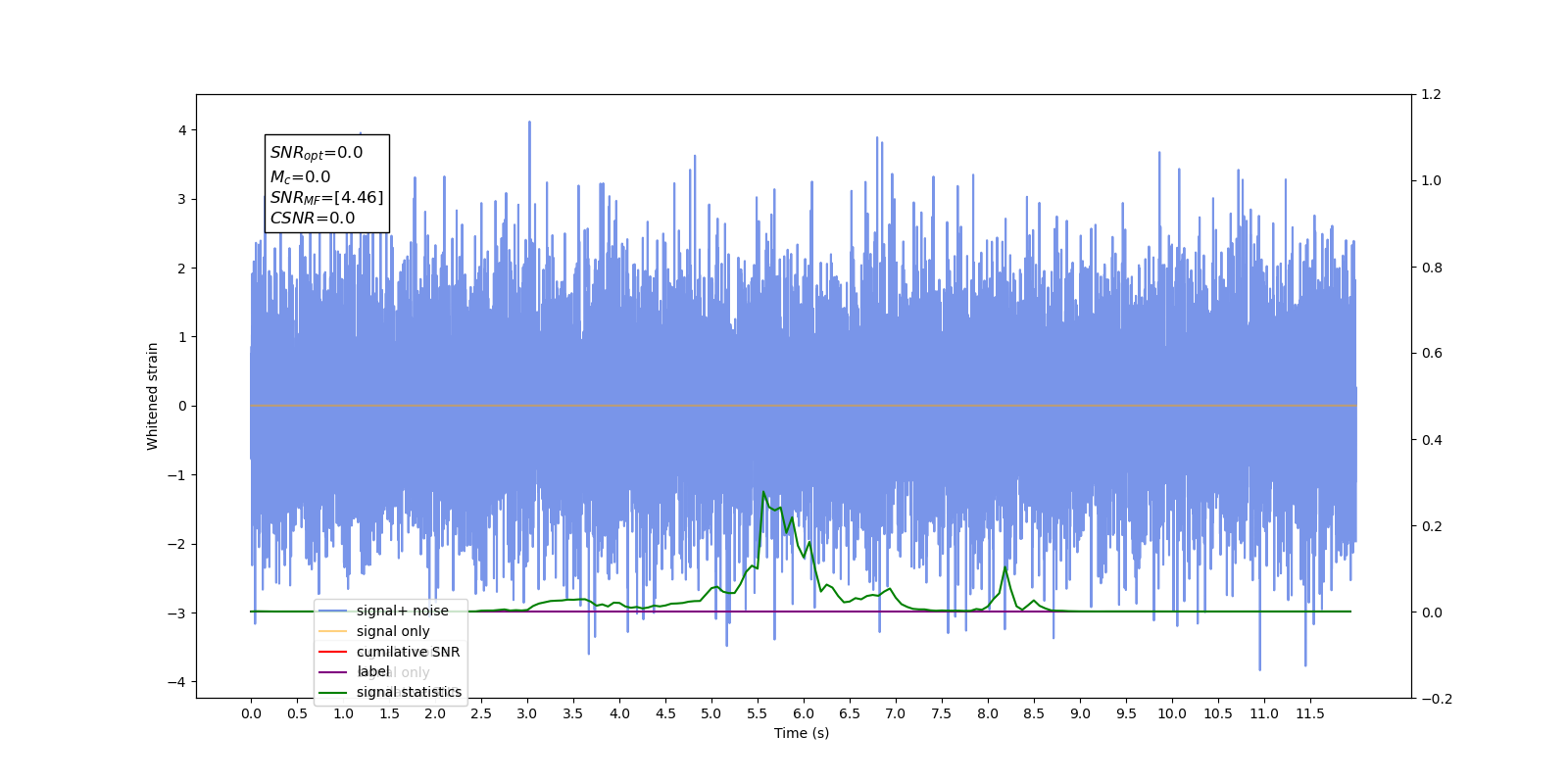Click the 0.0 tick label on time axis

251,713
